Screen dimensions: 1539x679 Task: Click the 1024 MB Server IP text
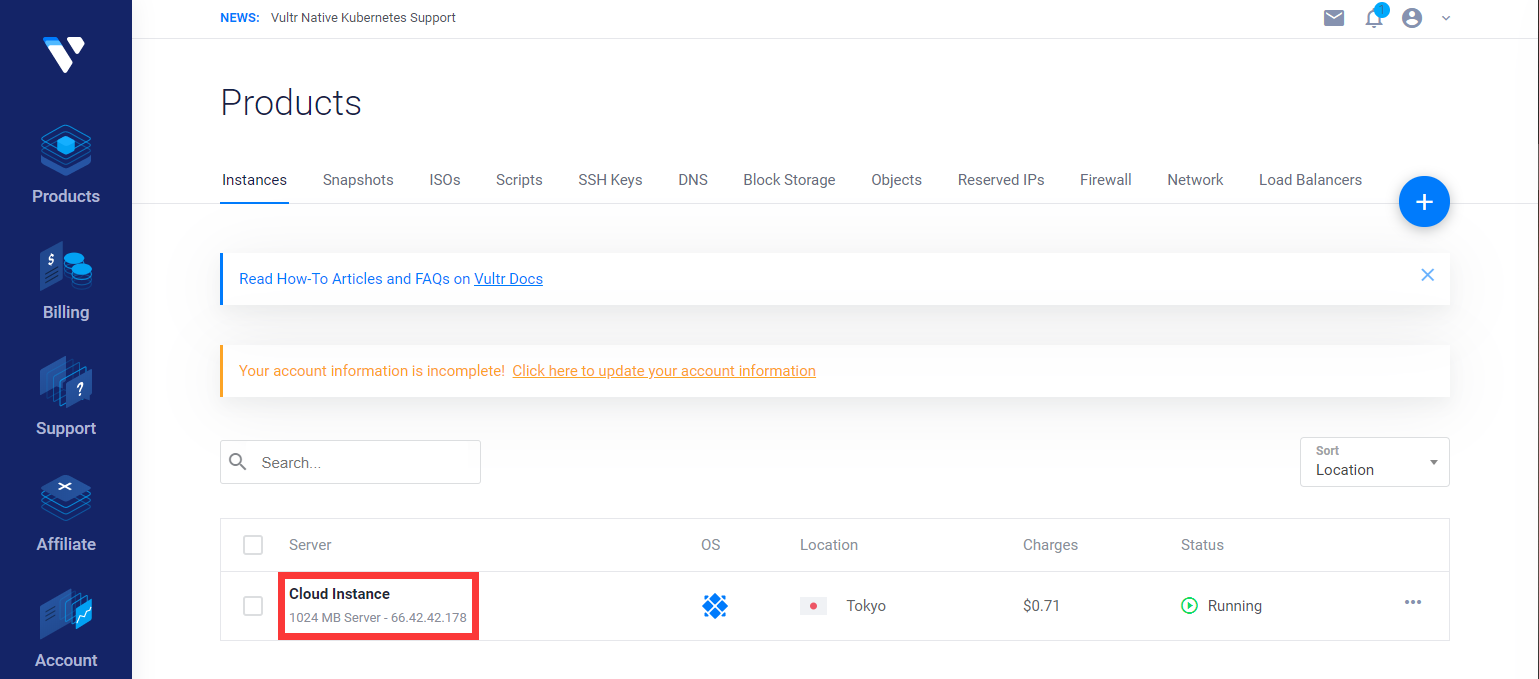point(378,618)
